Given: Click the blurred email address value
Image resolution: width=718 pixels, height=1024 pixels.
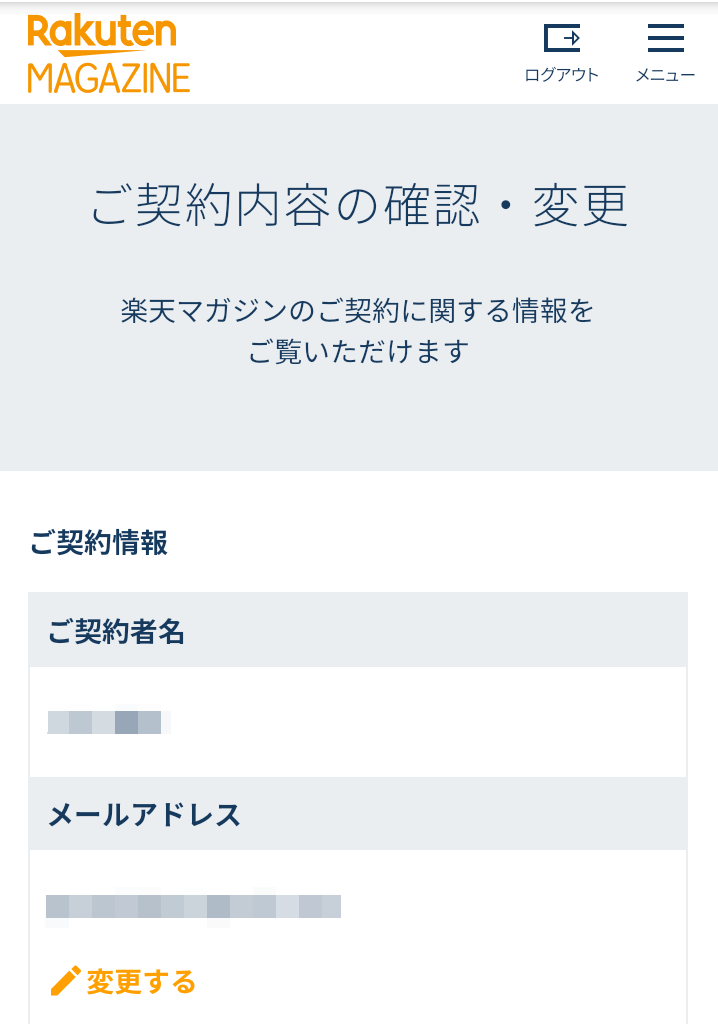Looking at the screenshot, I should (193, 906).
